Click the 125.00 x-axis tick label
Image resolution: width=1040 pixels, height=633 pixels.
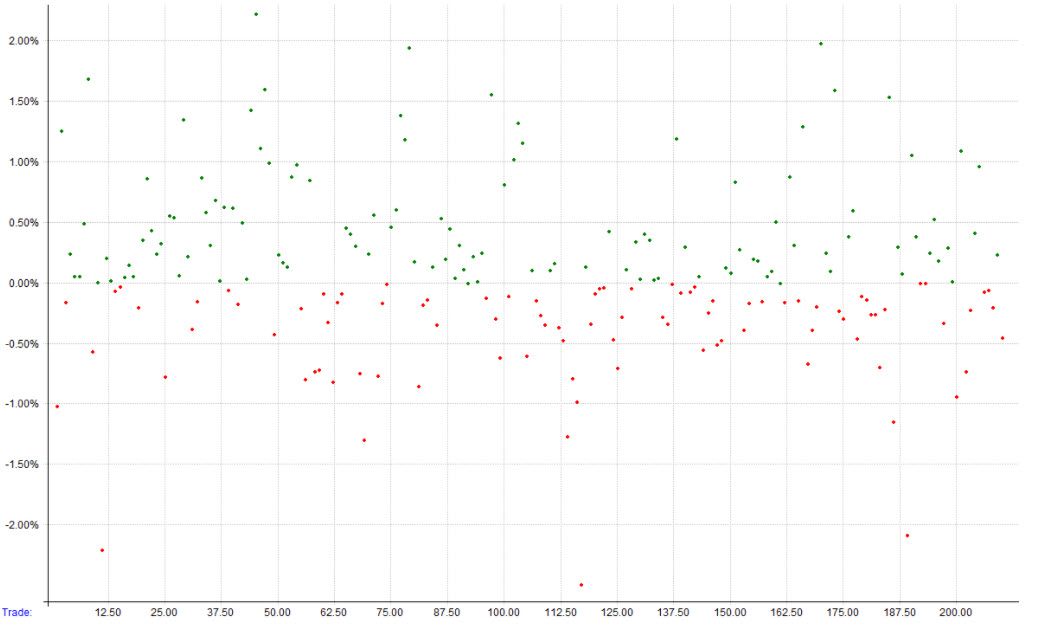617,612
